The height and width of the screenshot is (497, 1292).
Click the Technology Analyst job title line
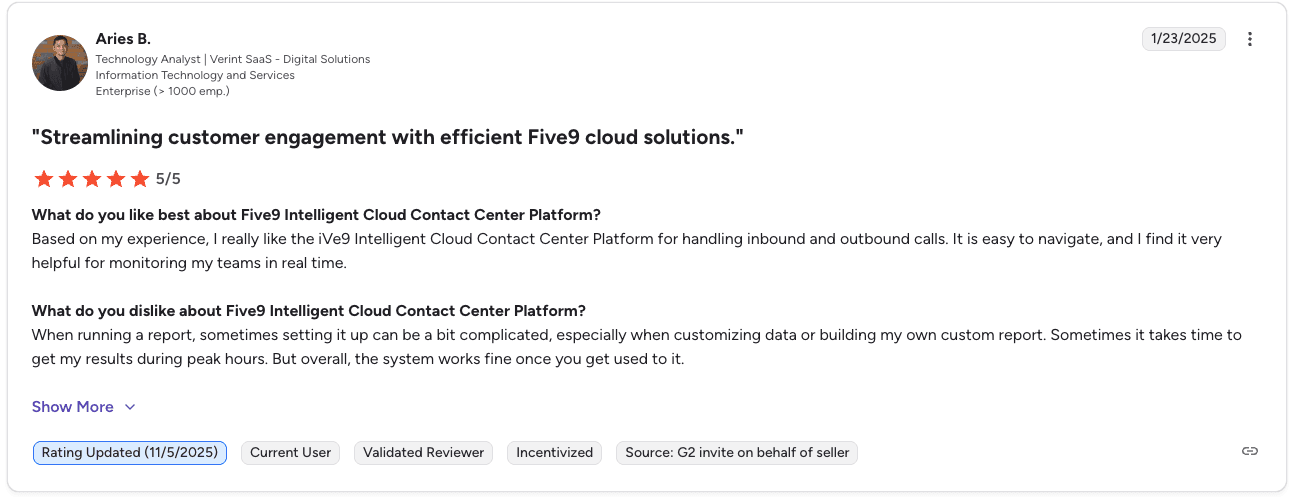pos(232,59)
